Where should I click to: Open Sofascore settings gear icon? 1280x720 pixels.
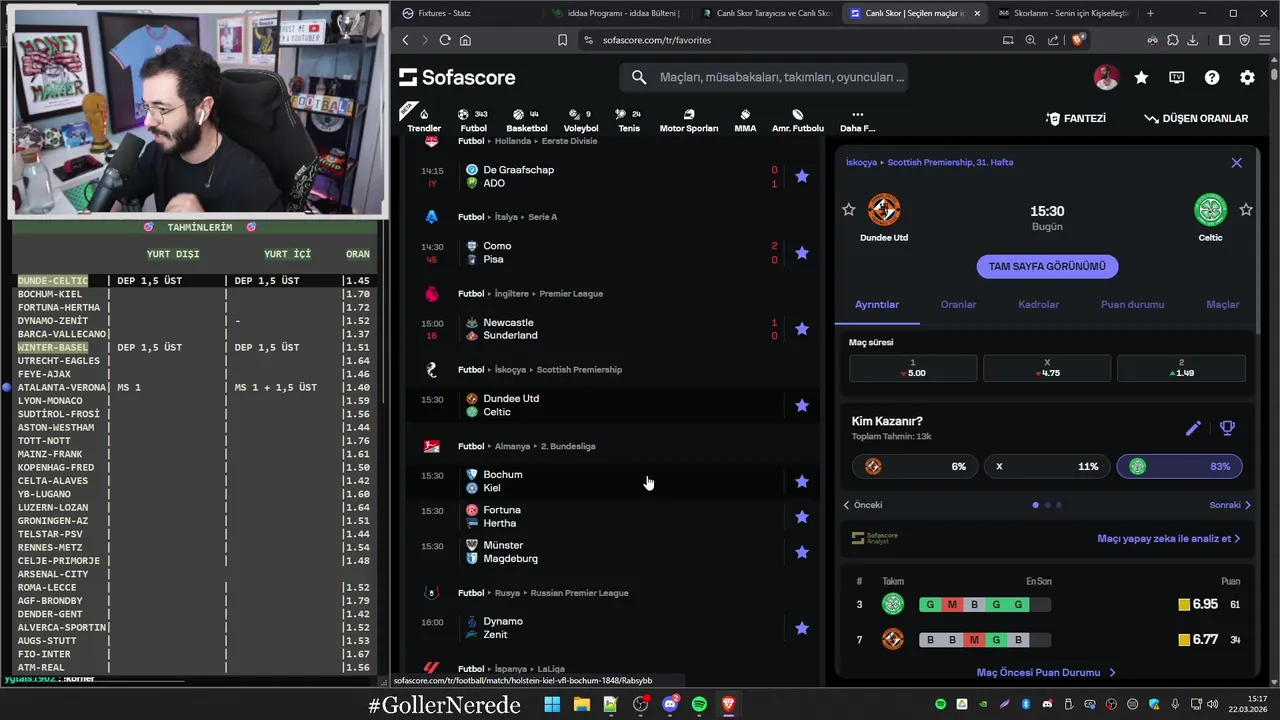(1247, 77)
